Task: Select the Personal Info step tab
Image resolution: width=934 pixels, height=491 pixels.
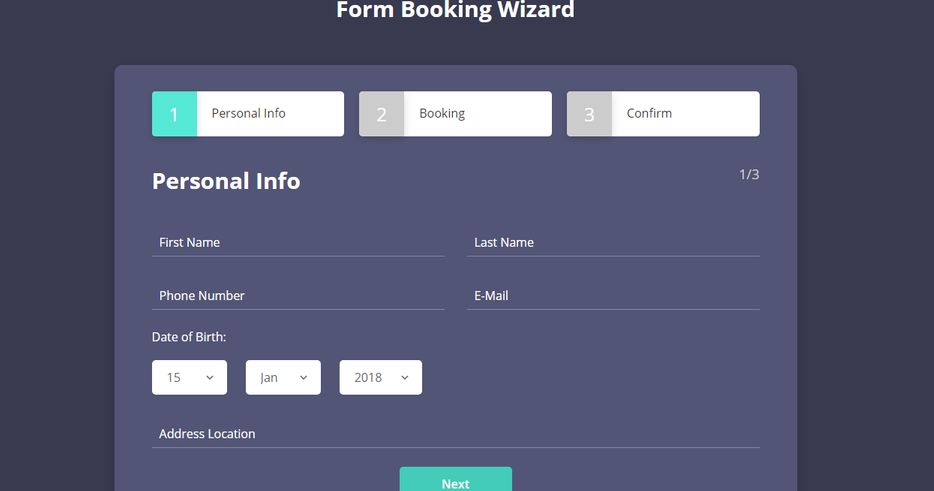Action: click(248, 114)
